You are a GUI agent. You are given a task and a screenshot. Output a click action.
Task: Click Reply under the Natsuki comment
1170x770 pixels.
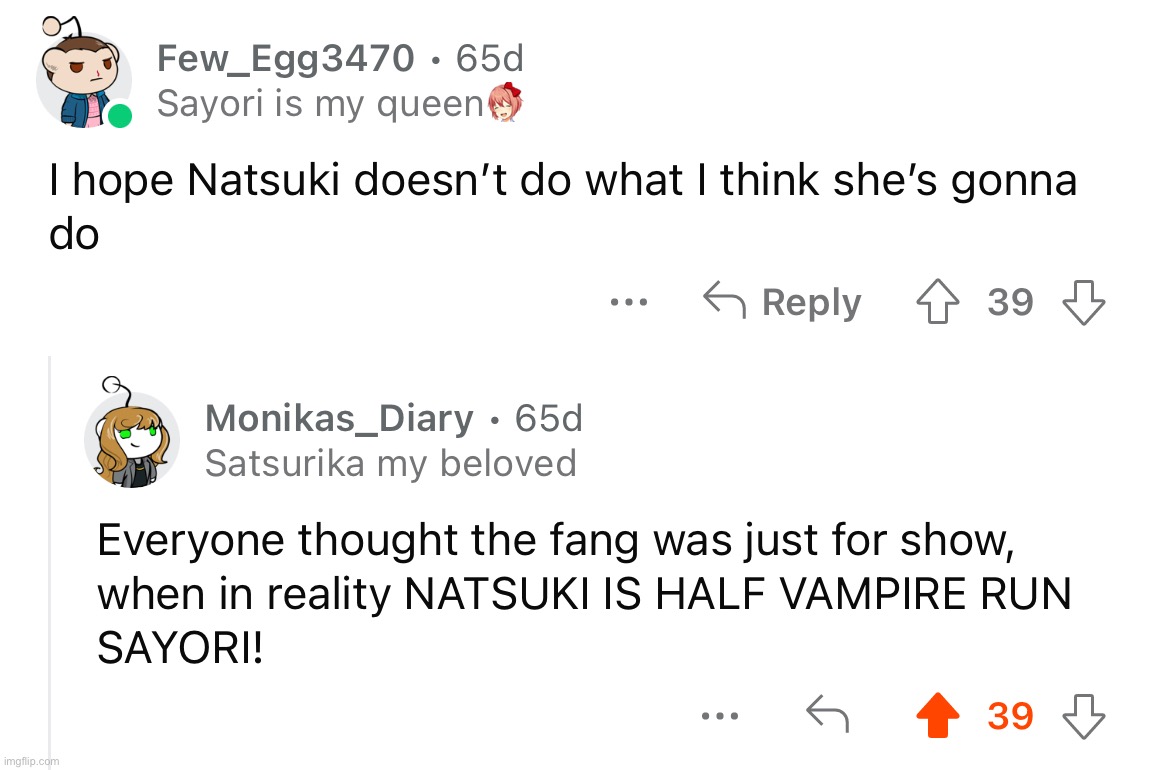click(782, 302)
